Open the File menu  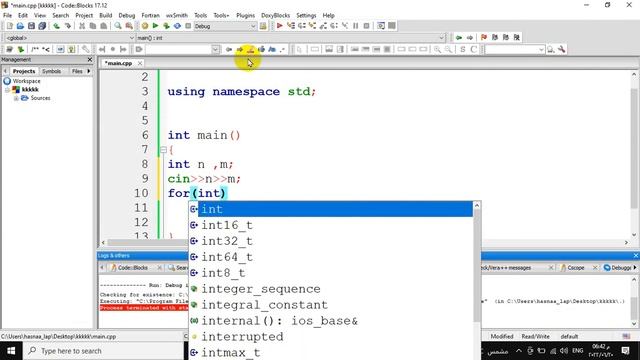[7, 15]
